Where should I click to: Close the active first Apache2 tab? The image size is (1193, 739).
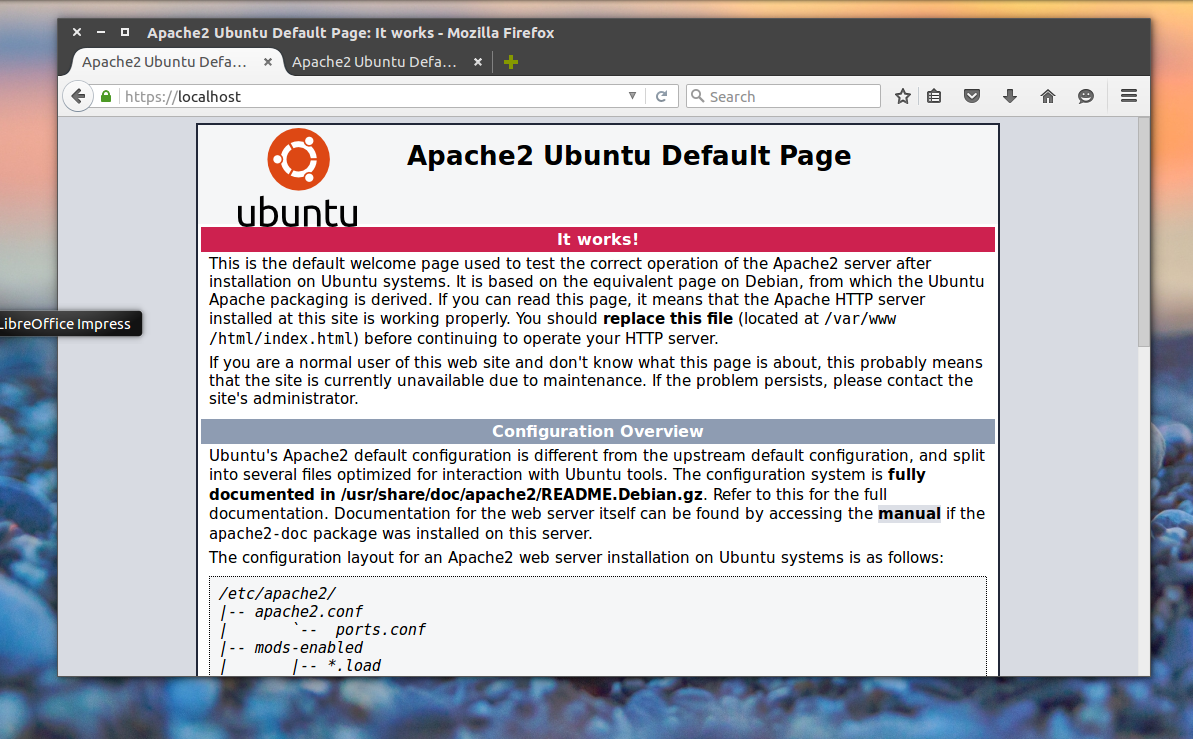point(267,62)
